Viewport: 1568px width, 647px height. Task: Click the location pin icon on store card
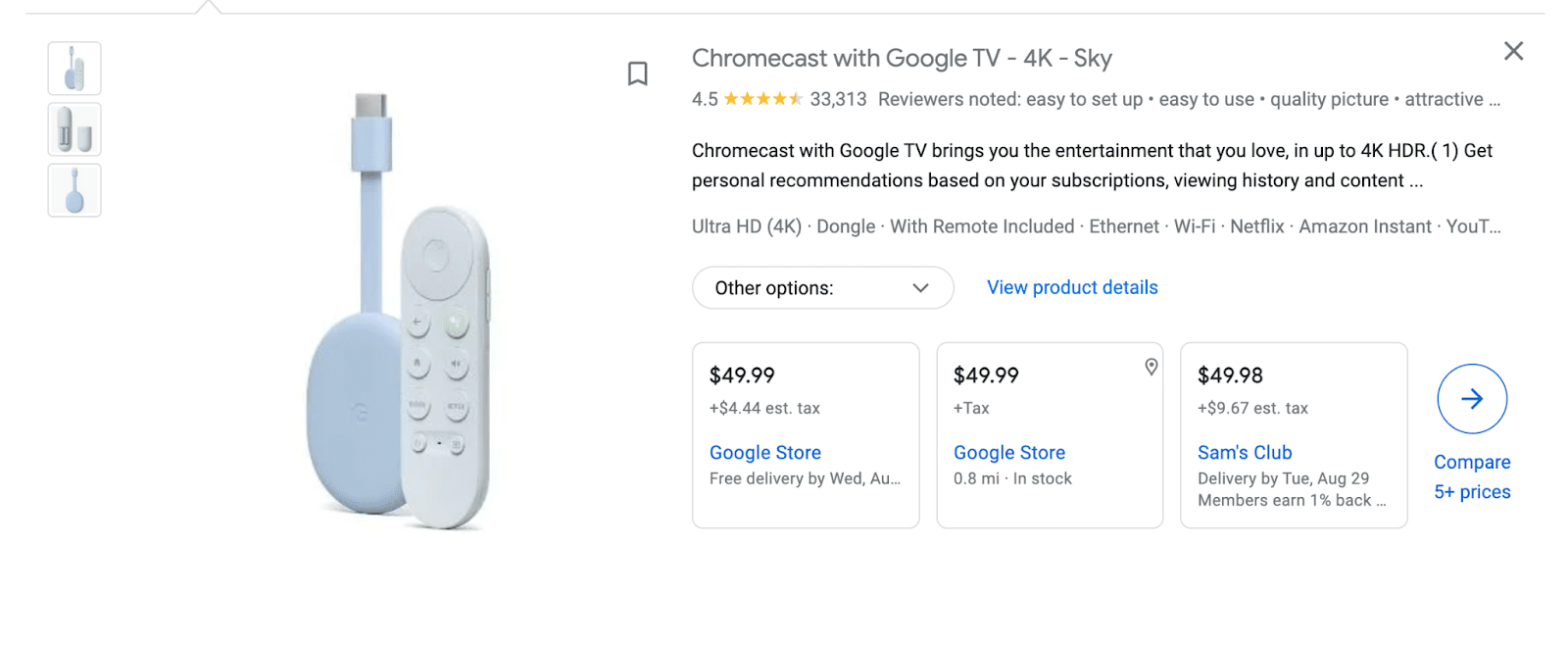(1151, 367)
